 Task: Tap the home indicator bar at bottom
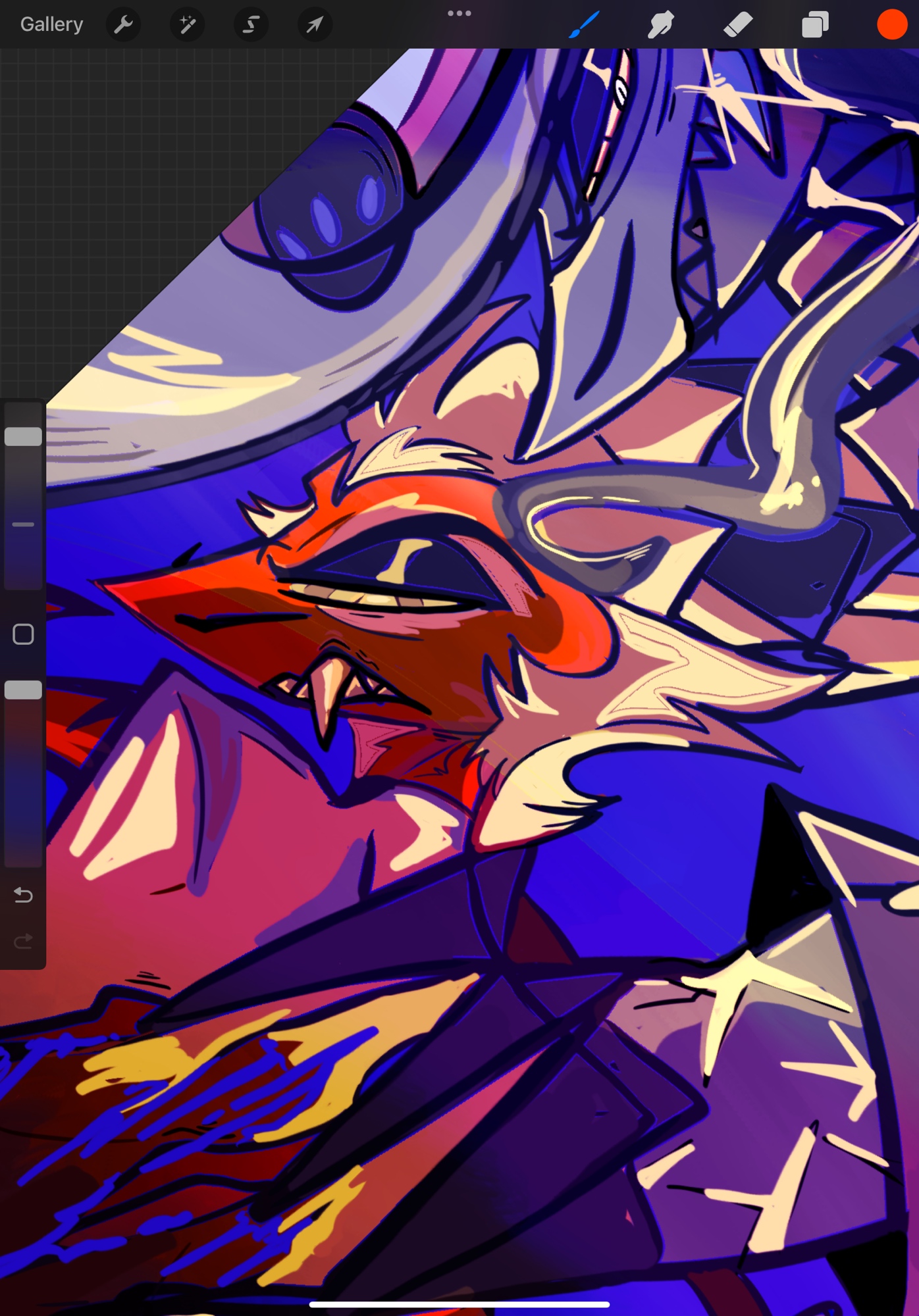point(459,1303)
